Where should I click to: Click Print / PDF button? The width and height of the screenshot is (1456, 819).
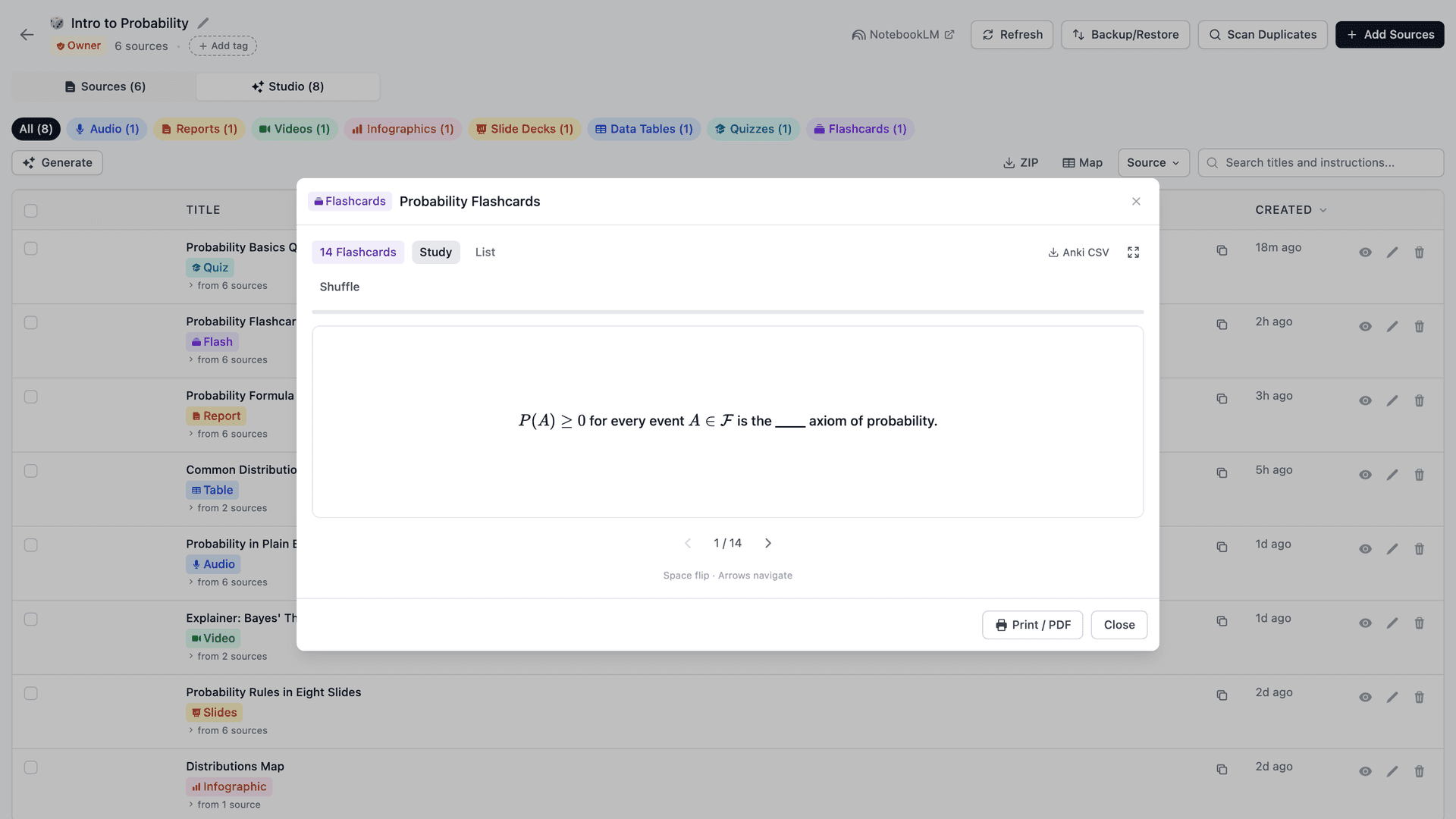[x=1033, y=625]
